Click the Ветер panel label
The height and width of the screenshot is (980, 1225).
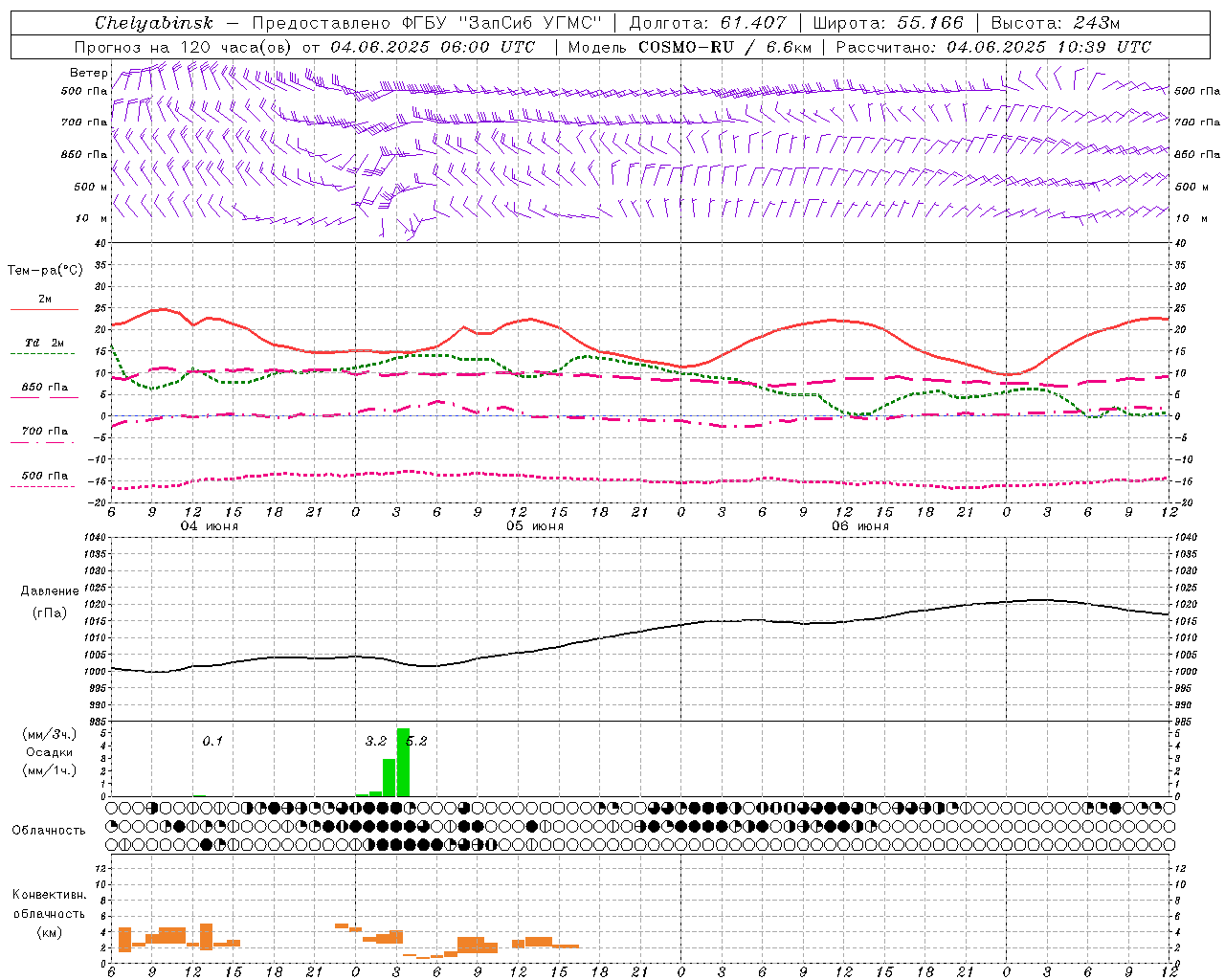88,73
